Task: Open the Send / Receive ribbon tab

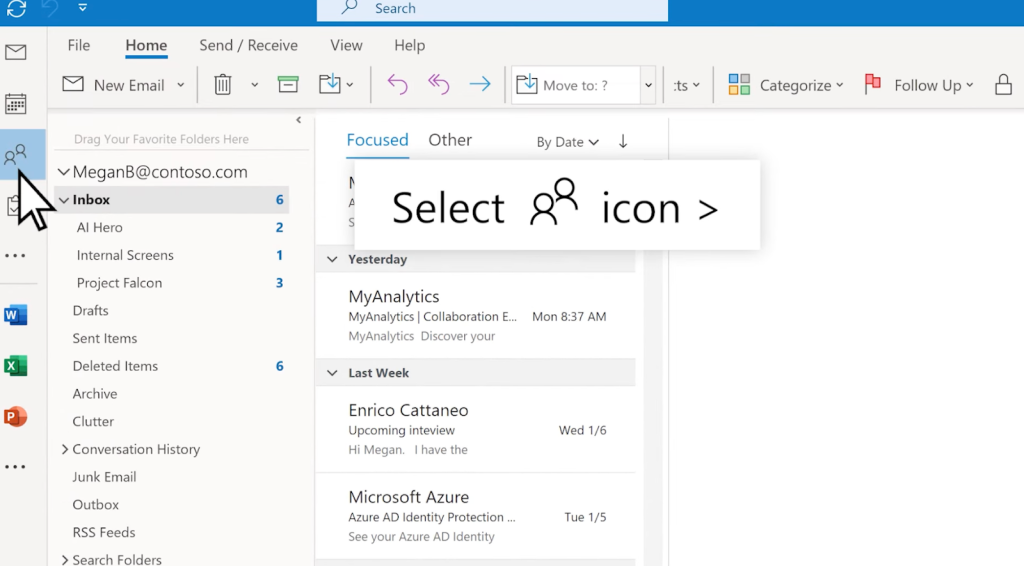Action: coord(248,45)
